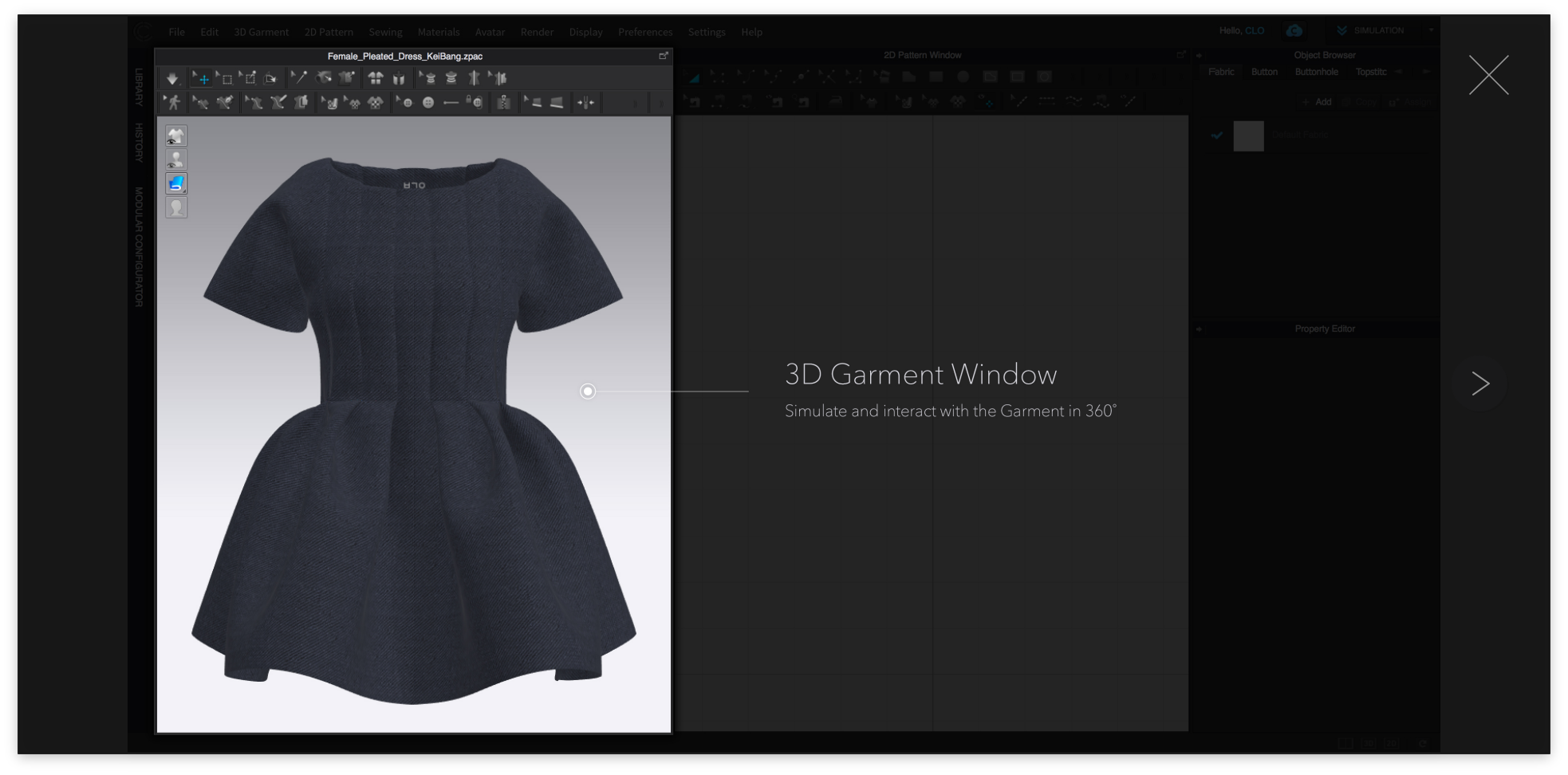Image resolution: width=1568 pixels, height=775 pixels.
Task: Click the tutorial hotspot circle marker
Action: (588, 391)
